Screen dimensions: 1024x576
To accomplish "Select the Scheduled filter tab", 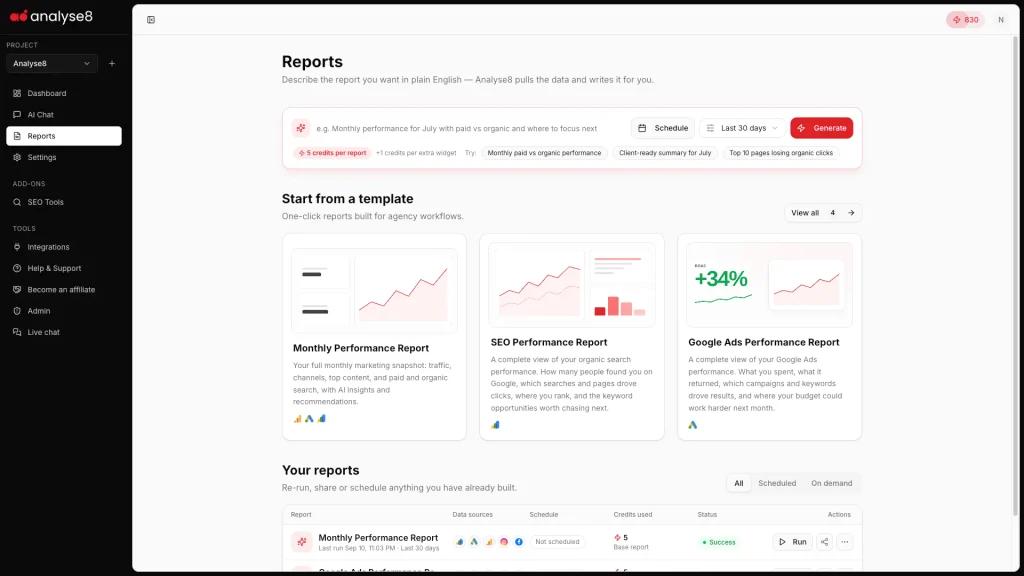I will pyautogui.click(x=777, y=483).
